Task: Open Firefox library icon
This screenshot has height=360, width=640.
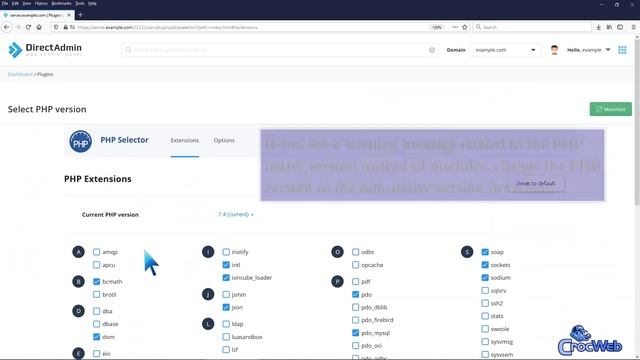Action: [609, 27]
